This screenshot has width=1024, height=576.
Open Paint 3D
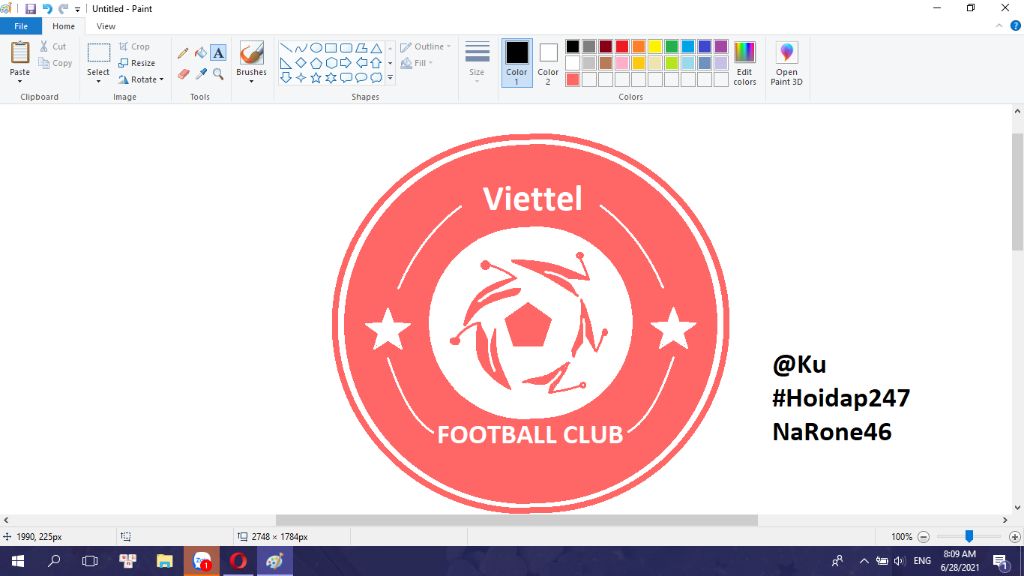point(786,63)
